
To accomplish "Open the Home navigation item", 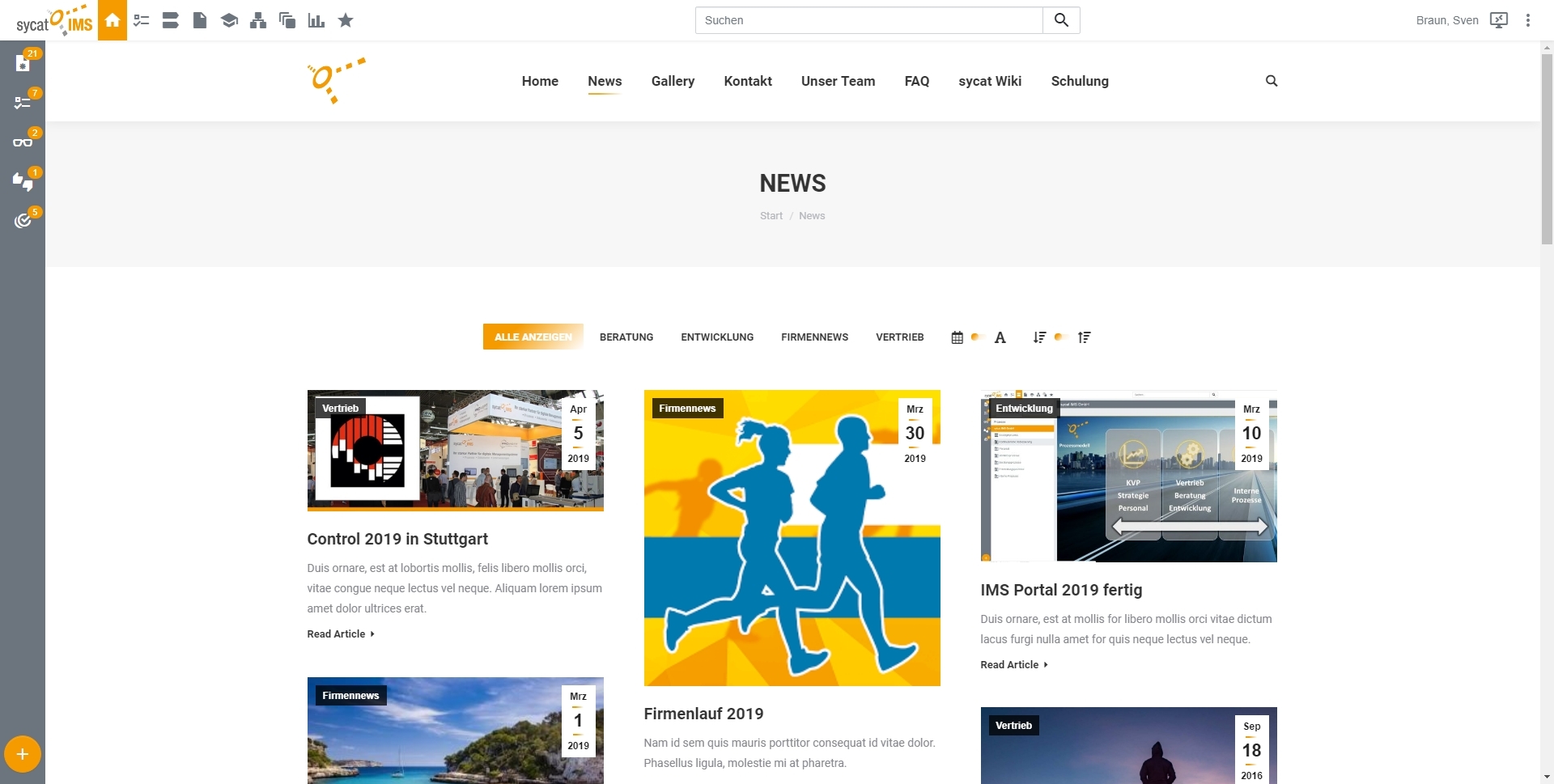I will coord(540,81).
